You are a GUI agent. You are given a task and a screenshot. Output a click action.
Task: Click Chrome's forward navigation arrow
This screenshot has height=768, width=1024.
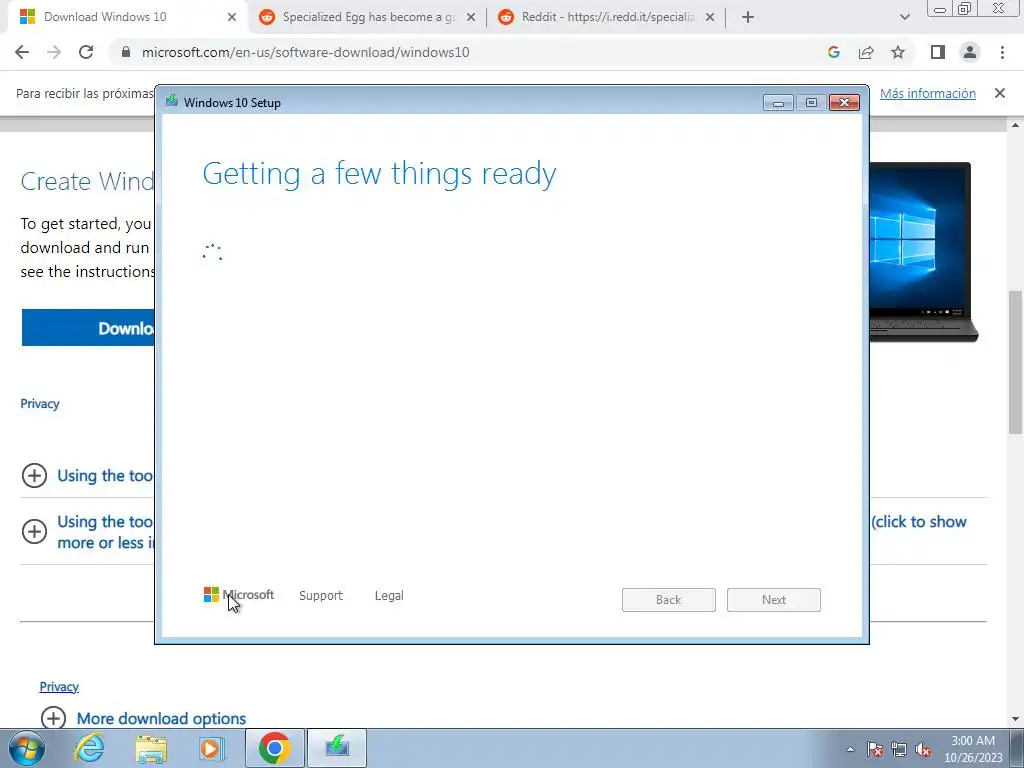pos(54,52)
